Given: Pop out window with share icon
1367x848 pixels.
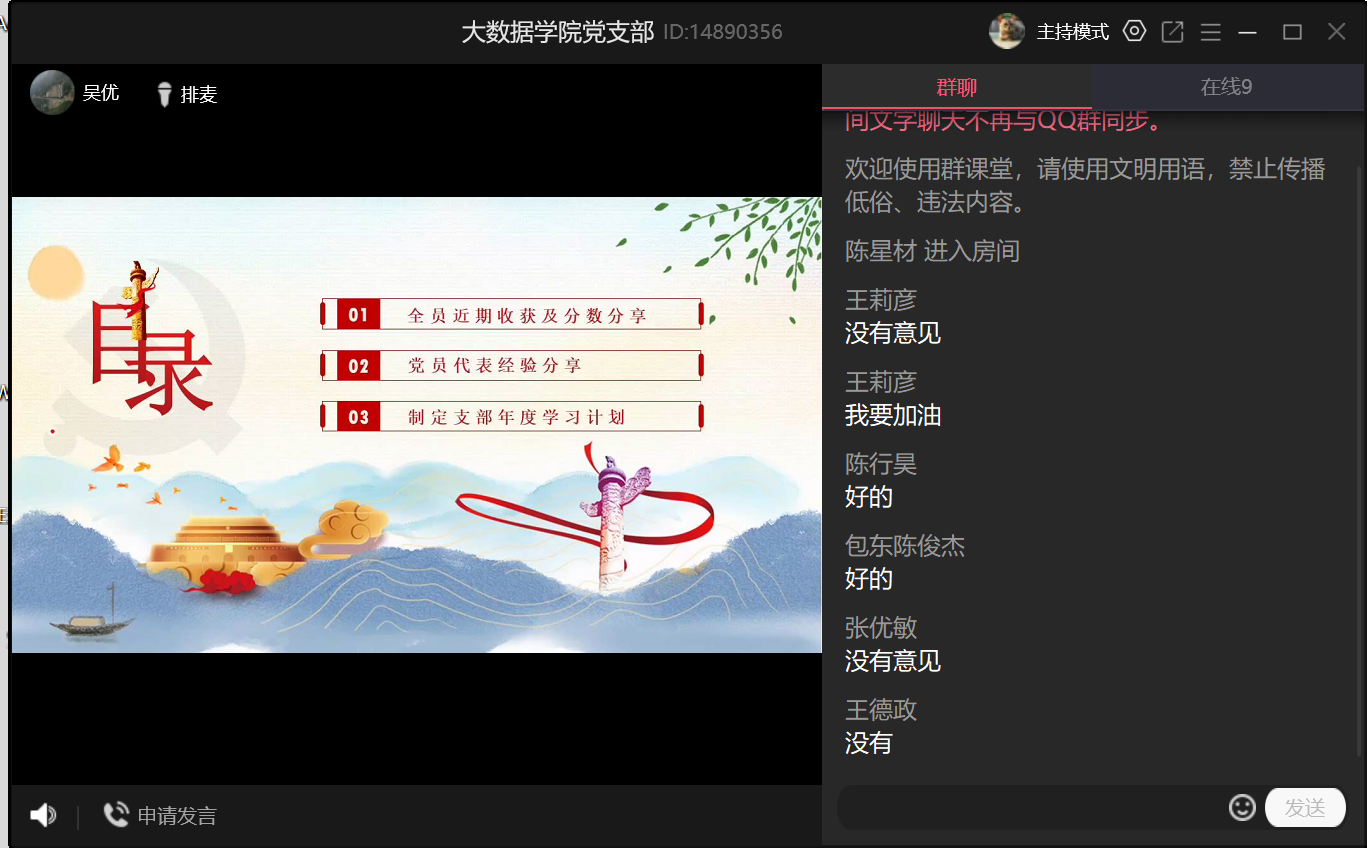Looking at the screenshot, I should pos(1172,32).
